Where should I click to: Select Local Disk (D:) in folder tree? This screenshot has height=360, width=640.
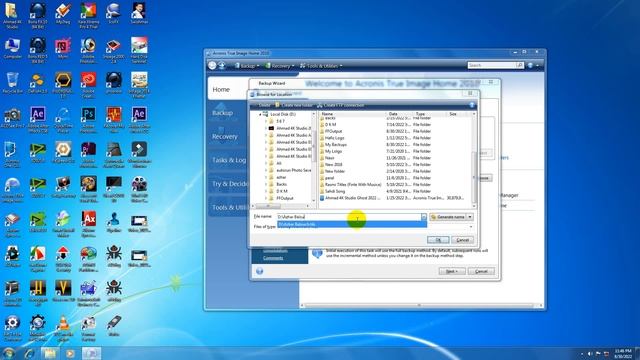(283, 114)
